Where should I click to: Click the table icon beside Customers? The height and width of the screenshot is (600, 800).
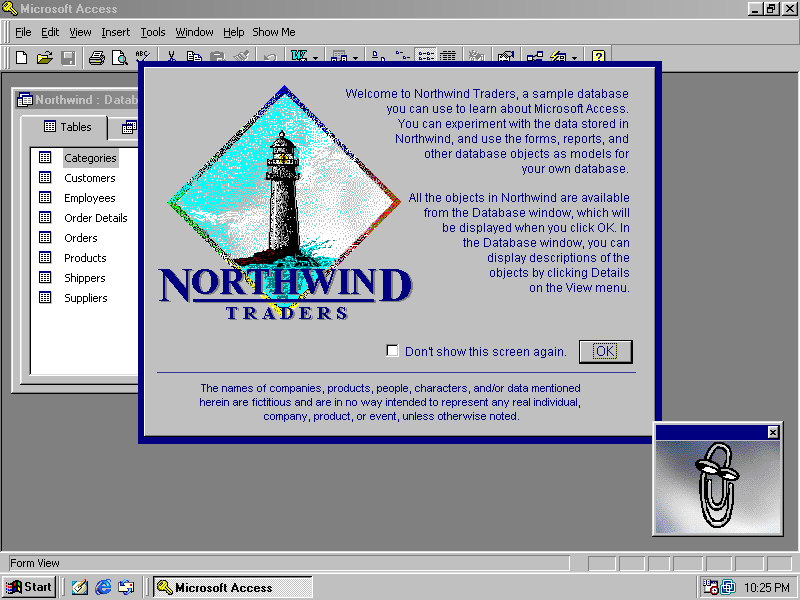[x=45, y=178]
